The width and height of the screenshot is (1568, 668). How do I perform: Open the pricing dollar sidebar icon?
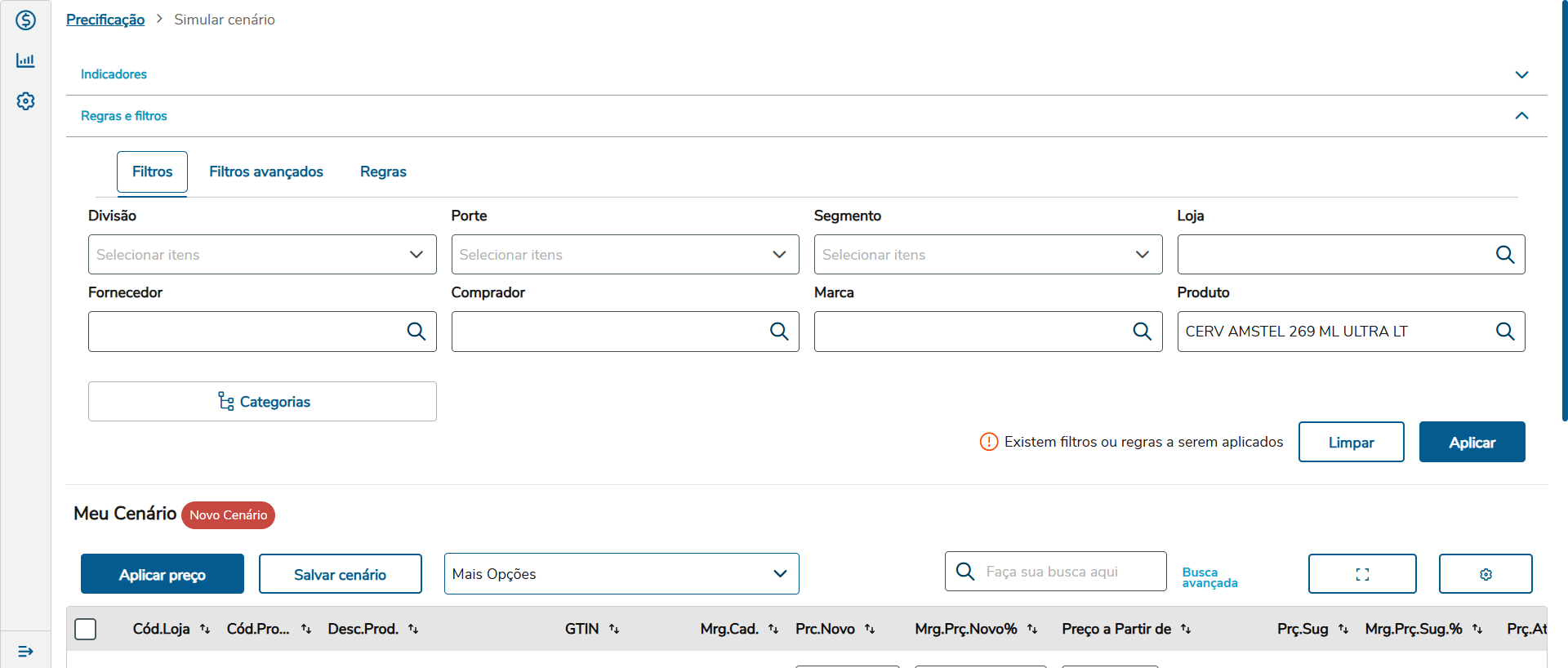(x=25, y=20)
